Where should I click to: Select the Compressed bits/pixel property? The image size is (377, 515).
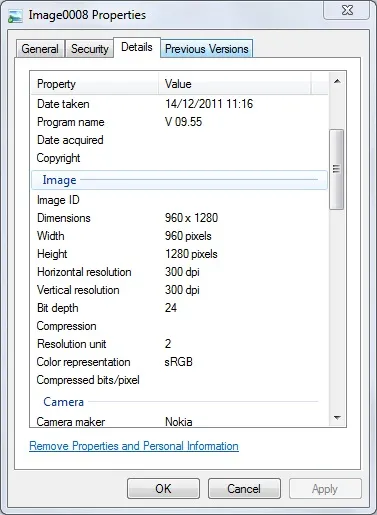tap(88, 380)
